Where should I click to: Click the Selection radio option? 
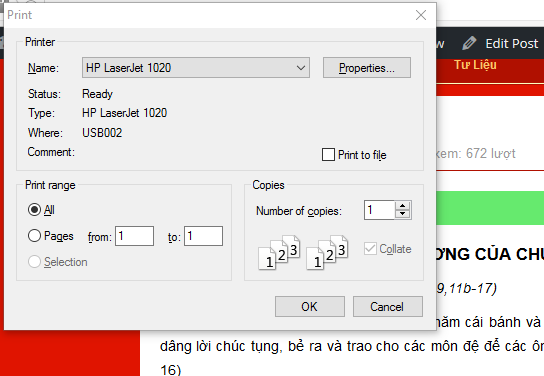click(x=34, y=262)
